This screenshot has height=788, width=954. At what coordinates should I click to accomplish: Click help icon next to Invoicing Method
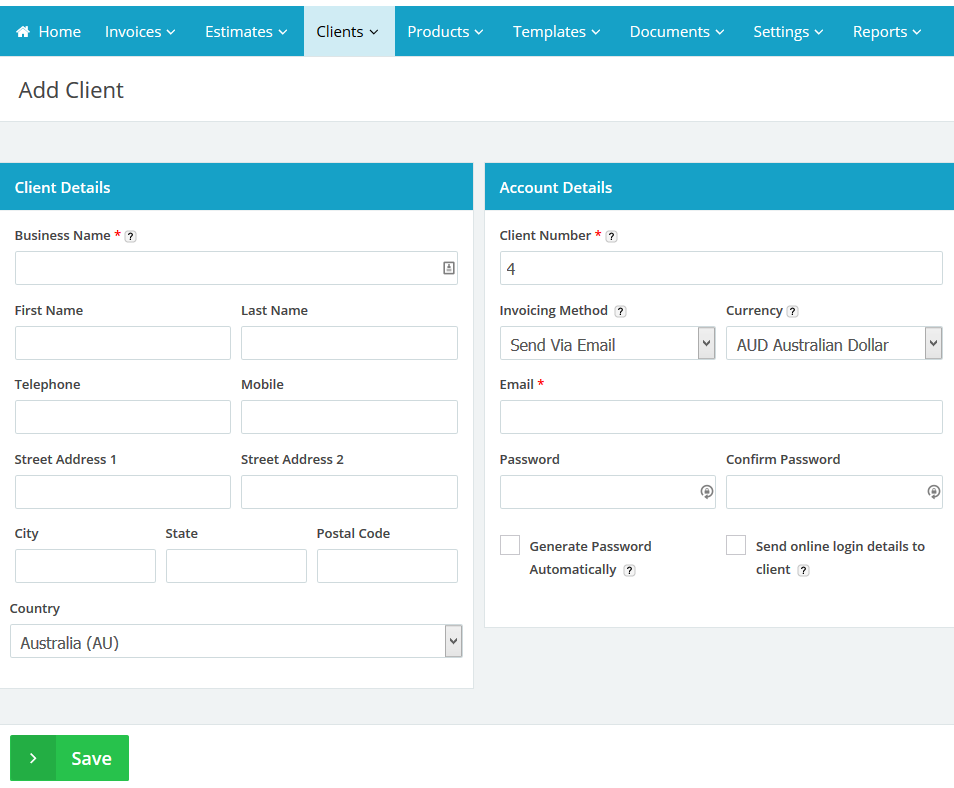pos(620,312)
